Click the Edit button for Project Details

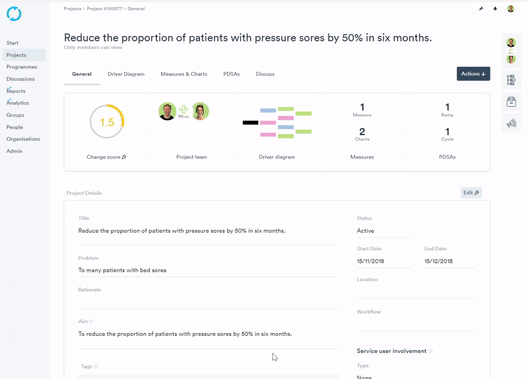click(x=471, y=193)
